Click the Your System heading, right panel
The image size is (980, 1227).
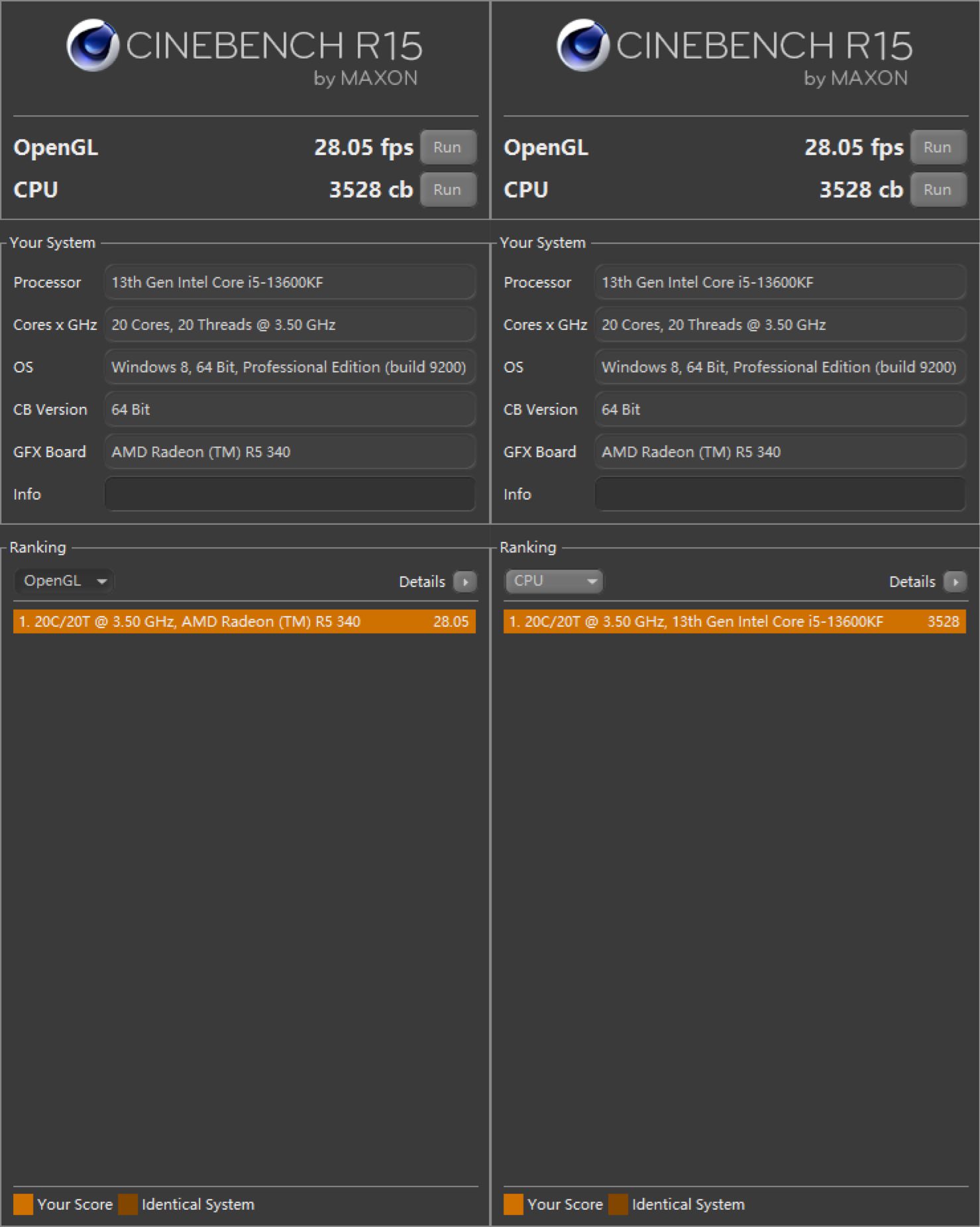coord(543,242)
